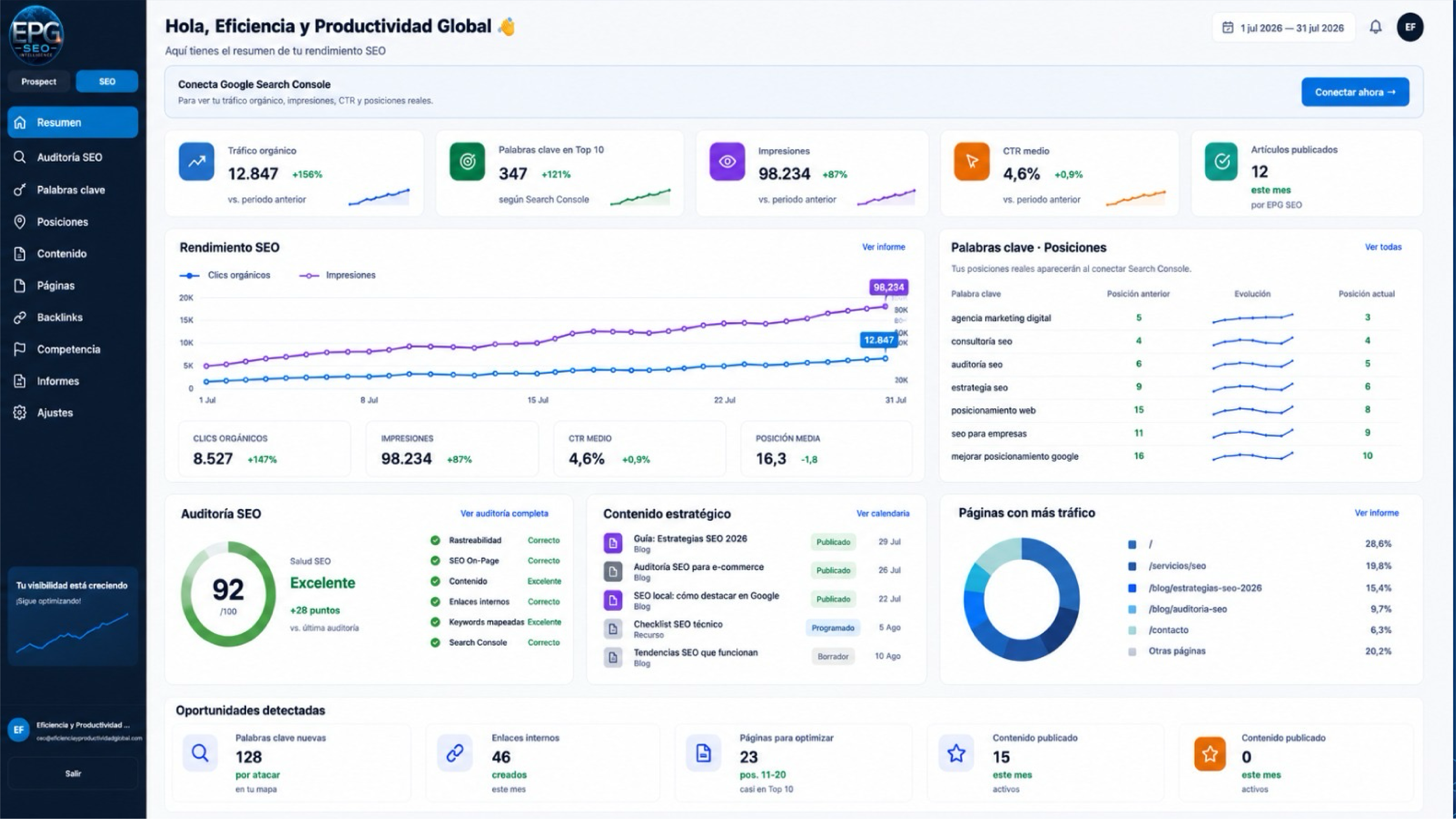
Task: Click the SEO local article document icon
Action: [x=613, y=600]
